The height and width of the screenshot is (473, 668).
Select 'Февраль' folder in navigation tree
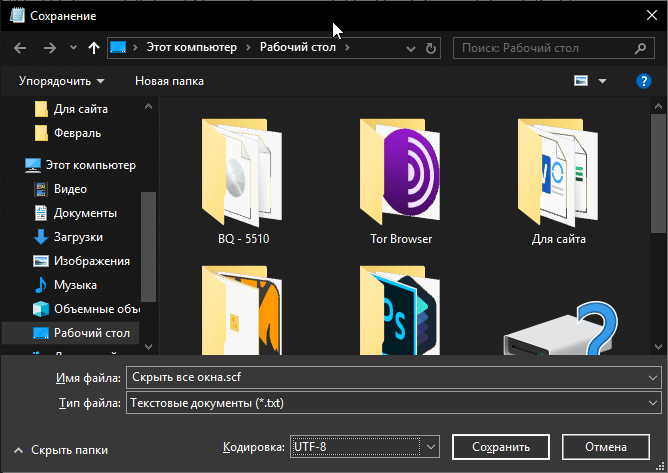coord(77,133)
